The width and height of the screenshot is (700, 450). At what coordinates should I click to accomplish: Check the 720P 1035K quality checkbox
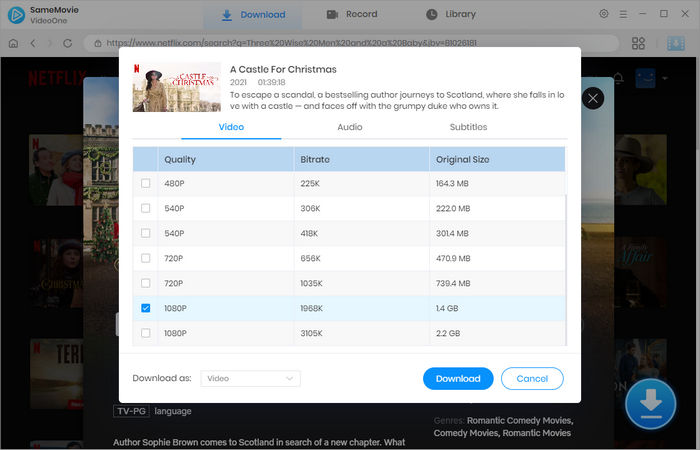click(x=146, y=283)
